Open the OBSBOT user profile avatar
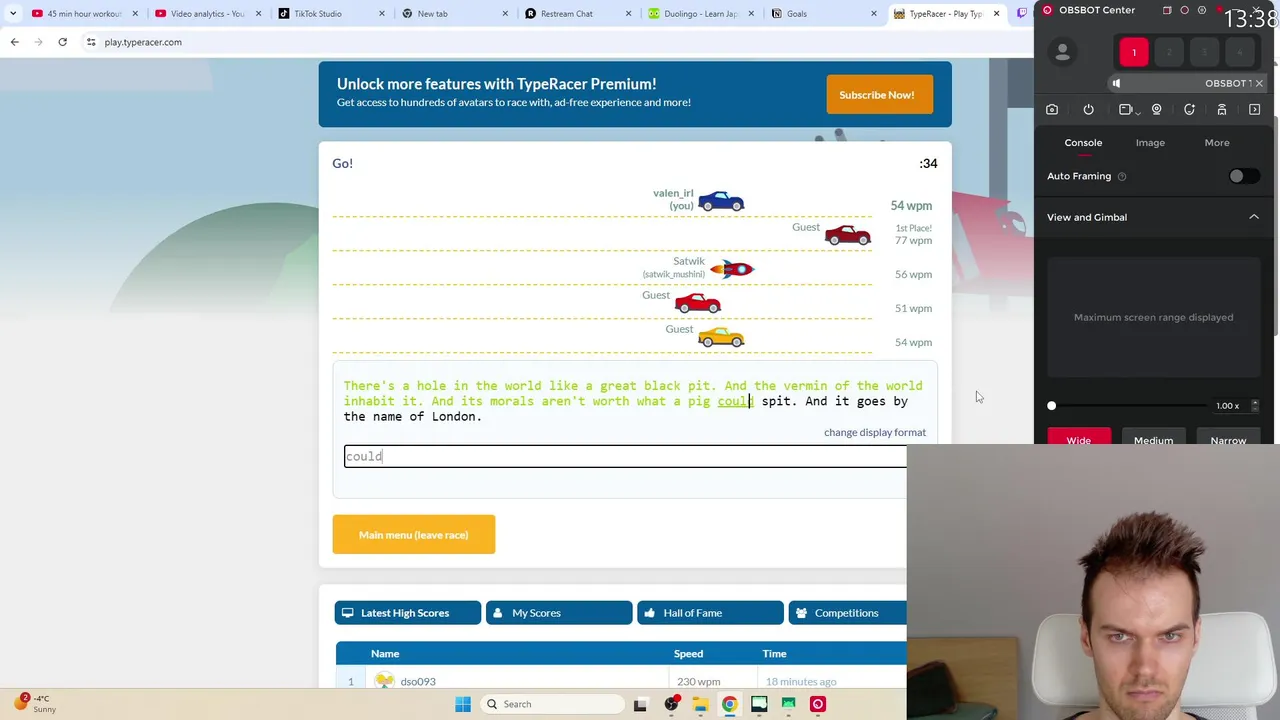This screenshot has height=720, width=1280. tap(1063, 53)
